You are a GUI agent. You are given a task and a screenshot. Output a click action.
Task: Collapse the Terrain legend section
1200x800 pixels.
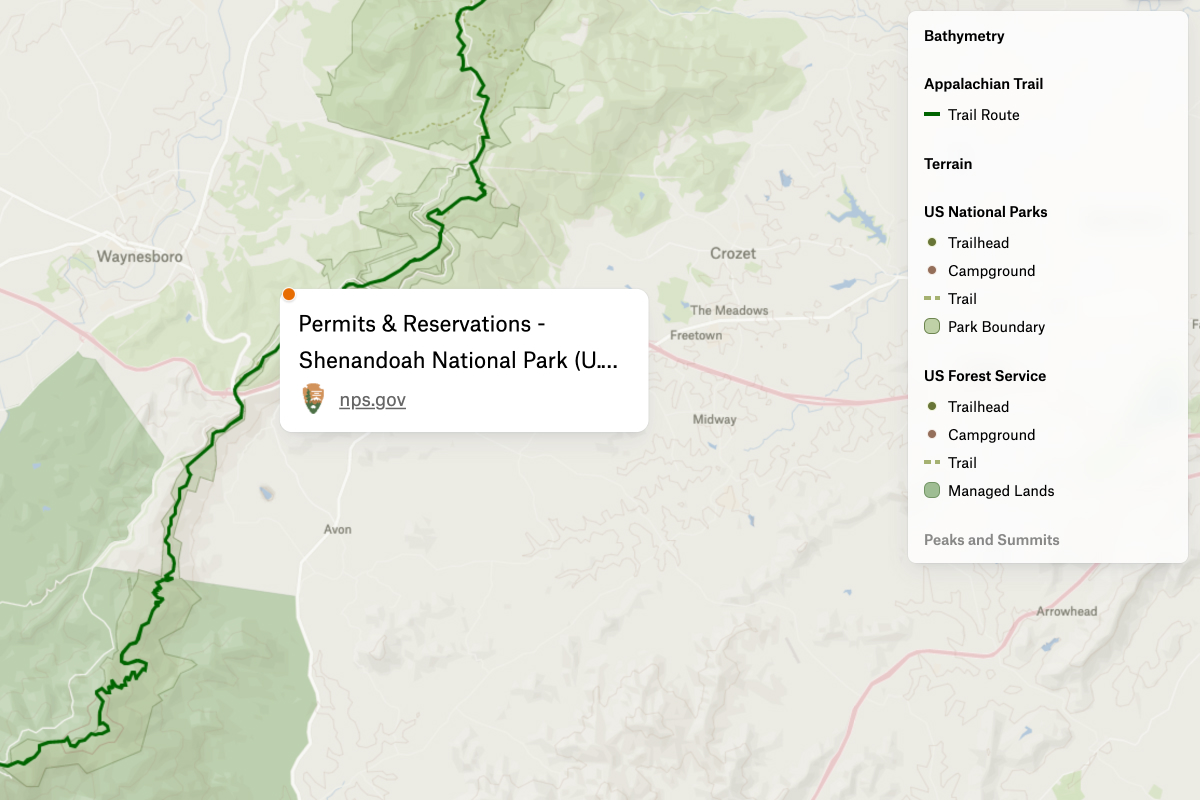coord(947,163)
